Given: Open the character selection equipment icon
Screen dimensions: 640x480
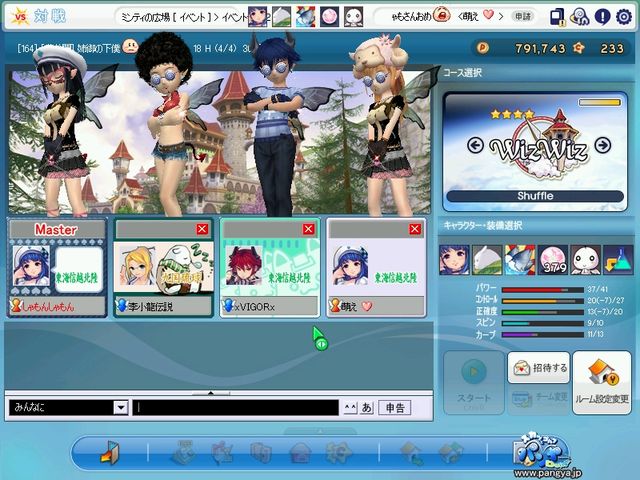Looking at the screenshot, I should pyautogui.click(x=454, y=260).
